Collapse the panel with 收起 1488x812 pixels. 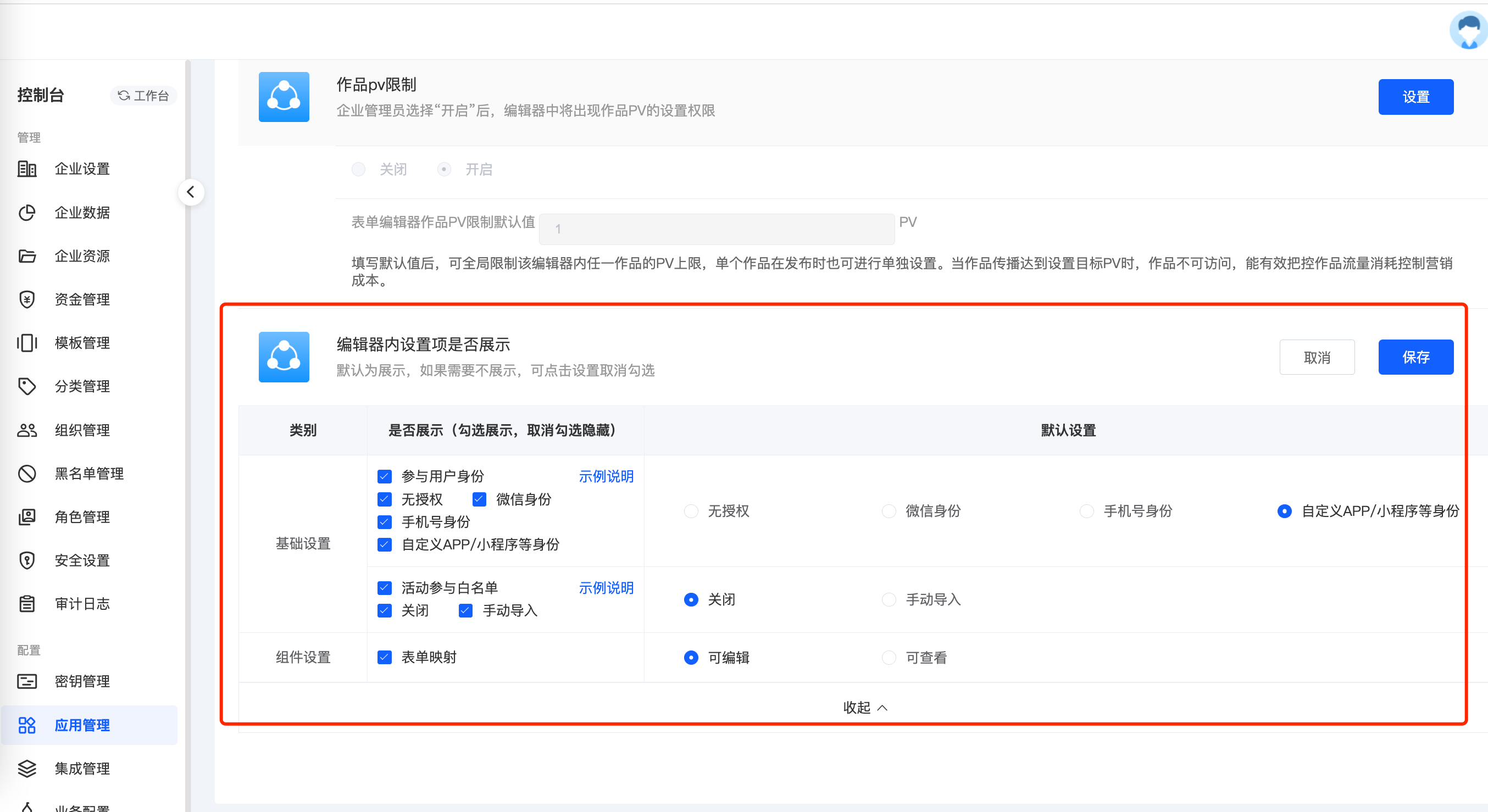pos(864,707)
